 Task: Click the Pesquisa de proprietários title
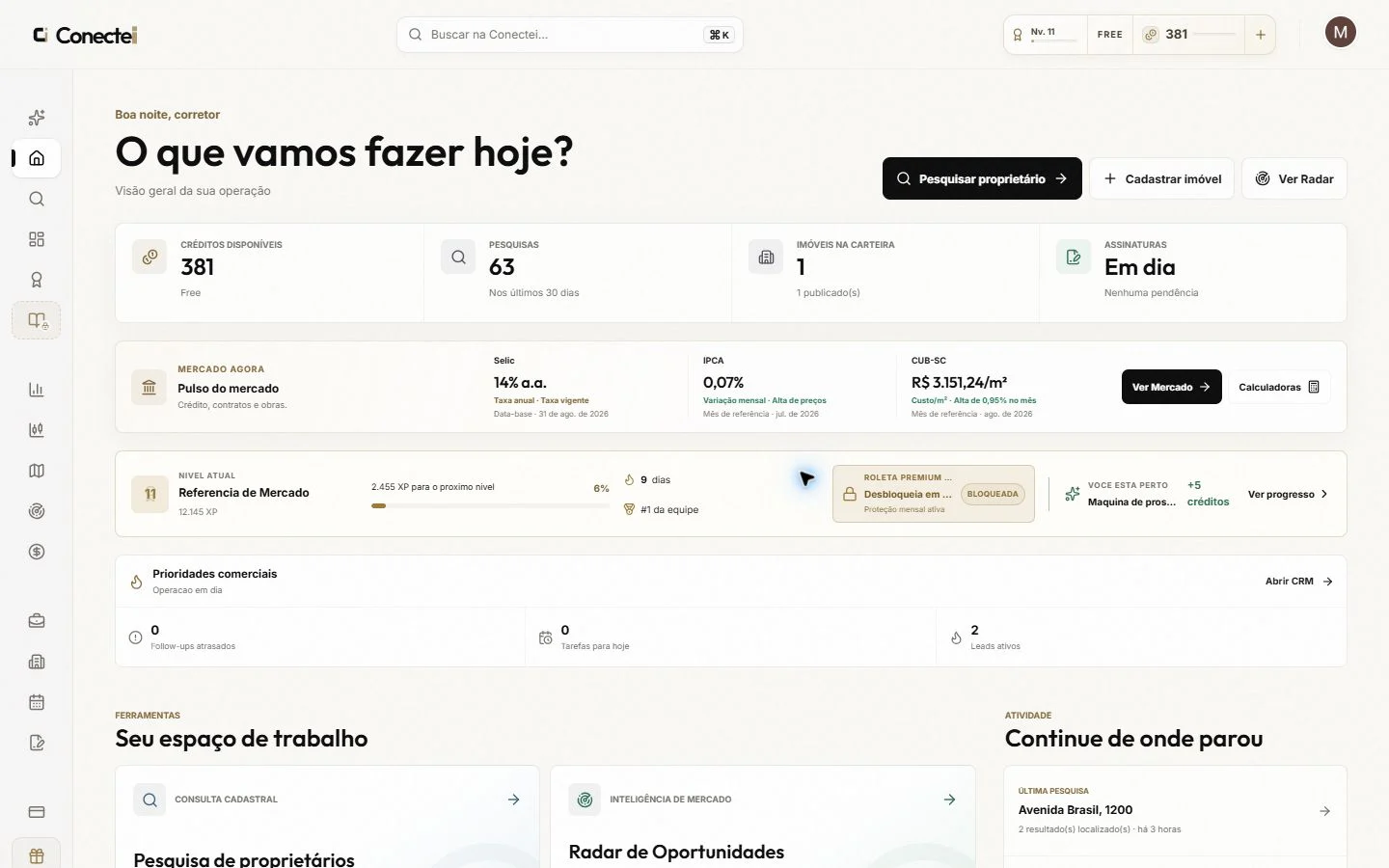[x=244, y=858]
